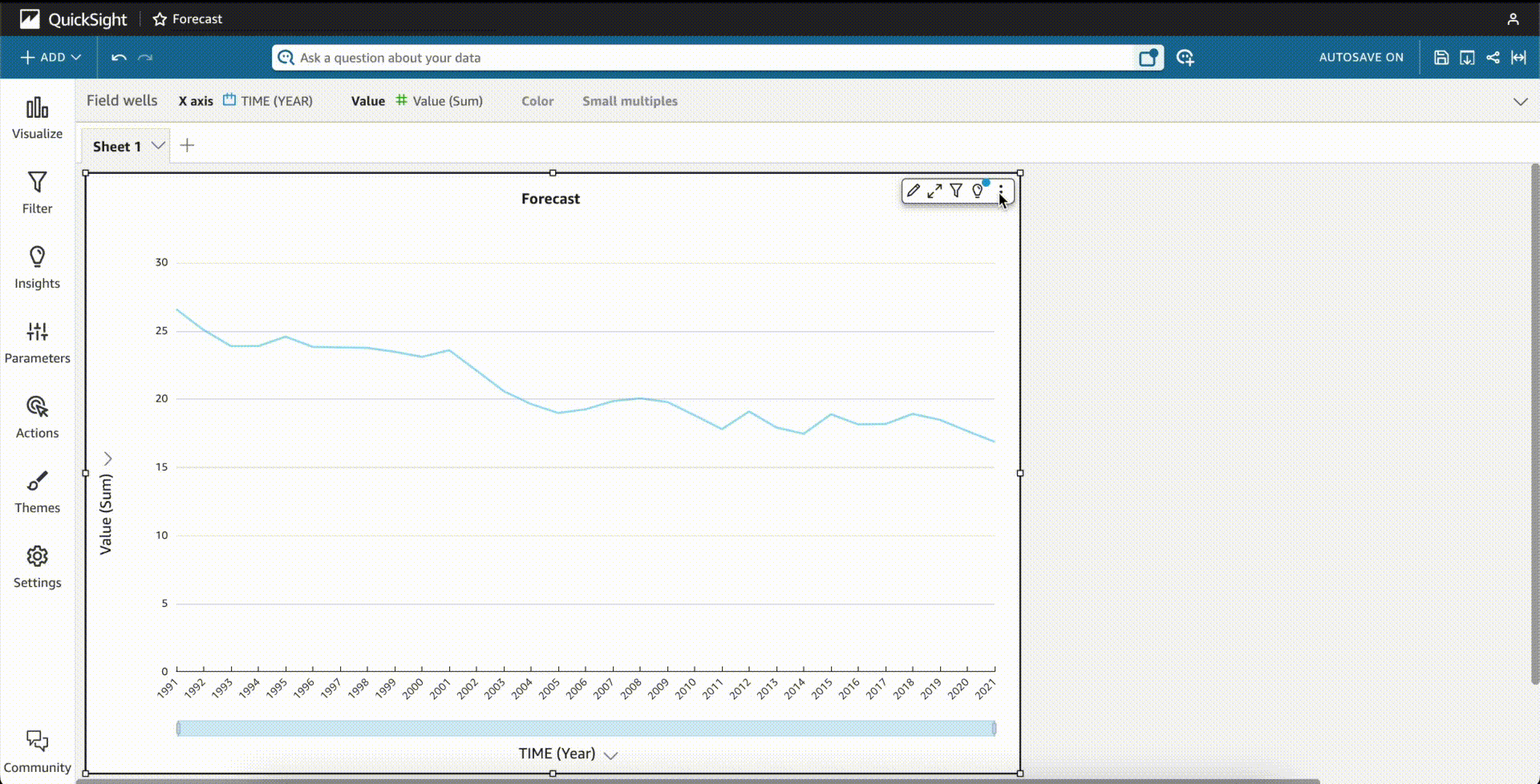Open the Actions panel
This screenshot has height=784, width=1540.
(x=37, y=418)
